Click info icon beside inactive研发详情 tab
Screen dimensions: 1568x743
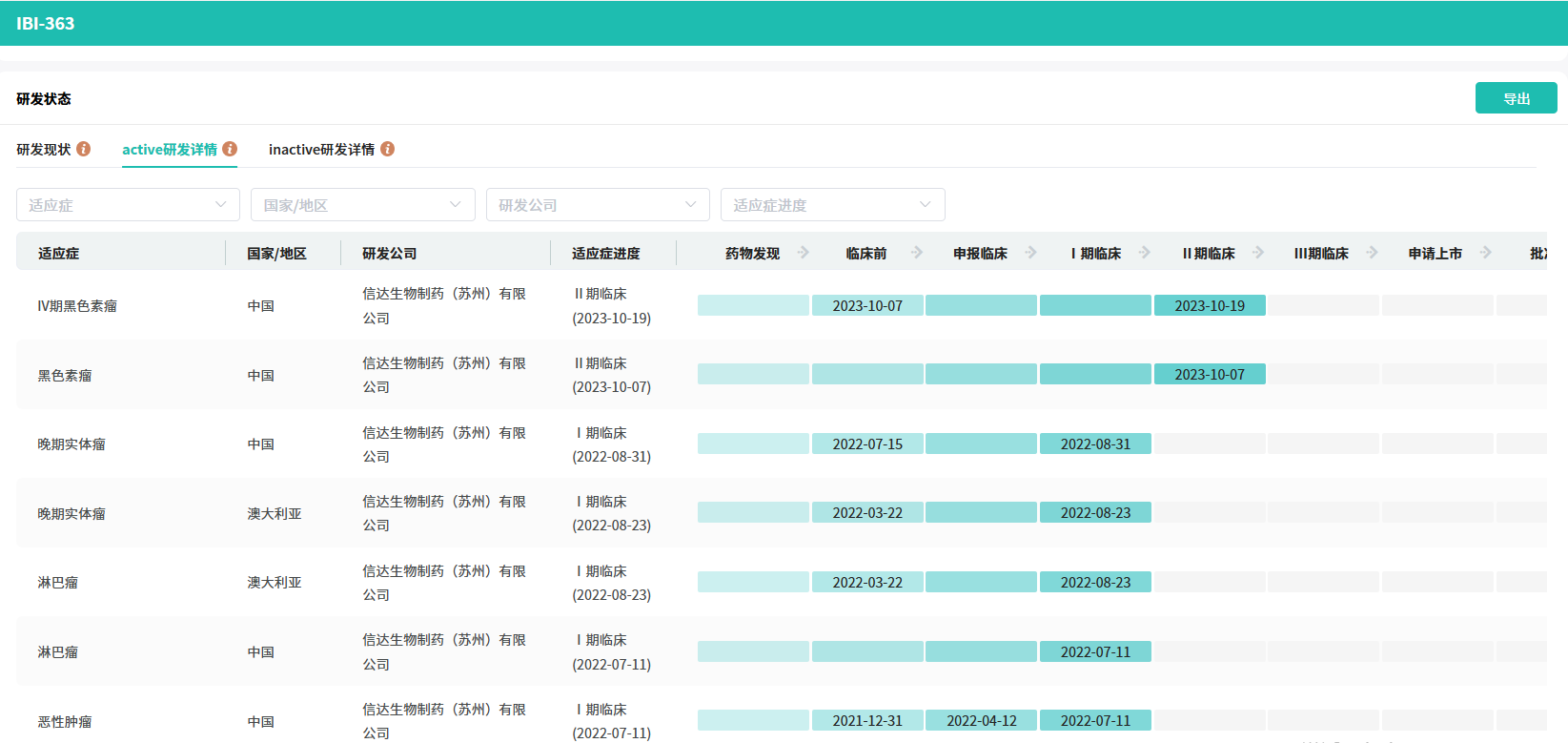387,149
